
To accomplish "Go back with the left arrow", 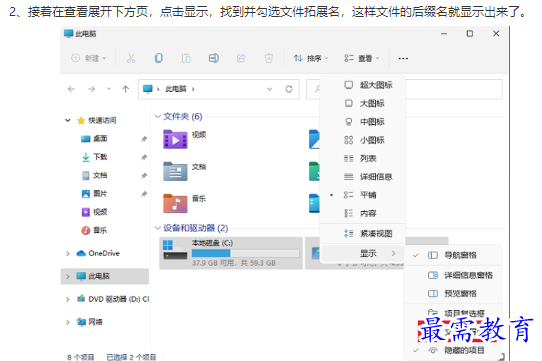I will (x=72, y=89).
